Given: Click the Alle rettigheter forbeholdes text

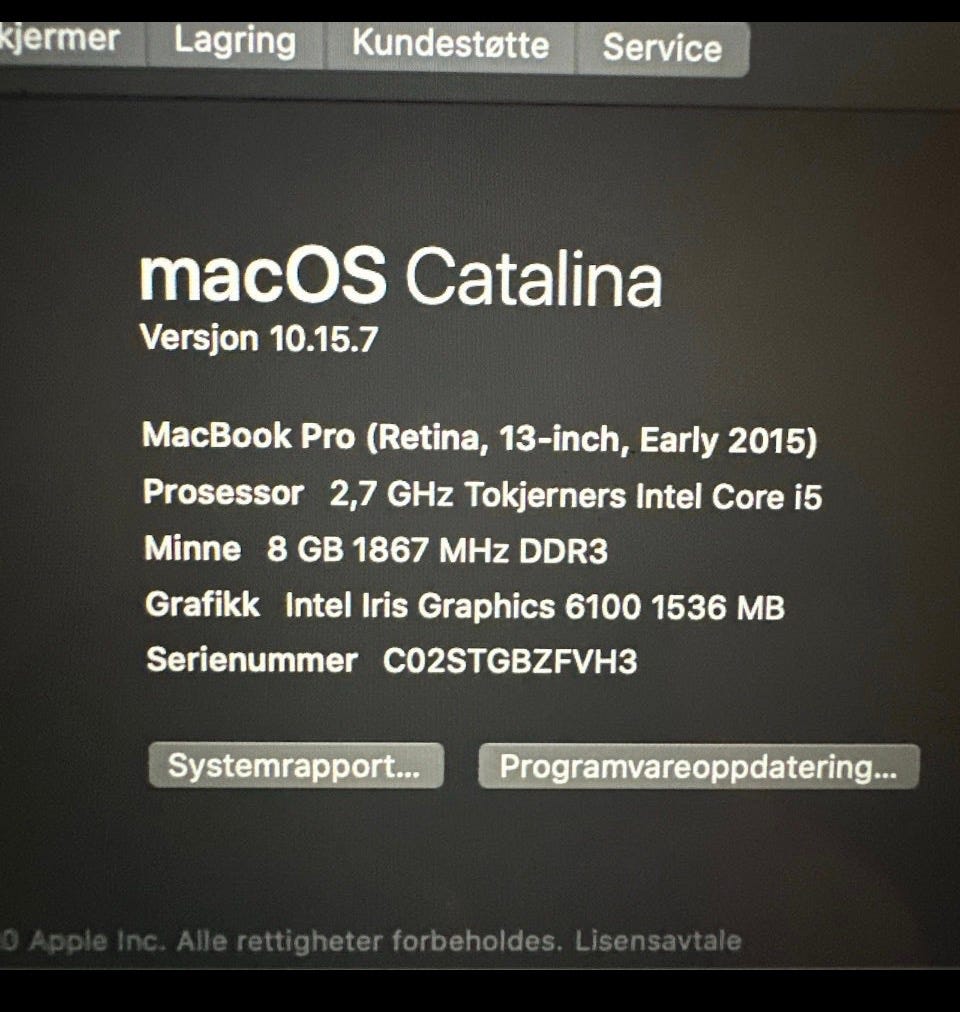Looking at the screenshot, I should pyautogui.click(x=367, y=941).
